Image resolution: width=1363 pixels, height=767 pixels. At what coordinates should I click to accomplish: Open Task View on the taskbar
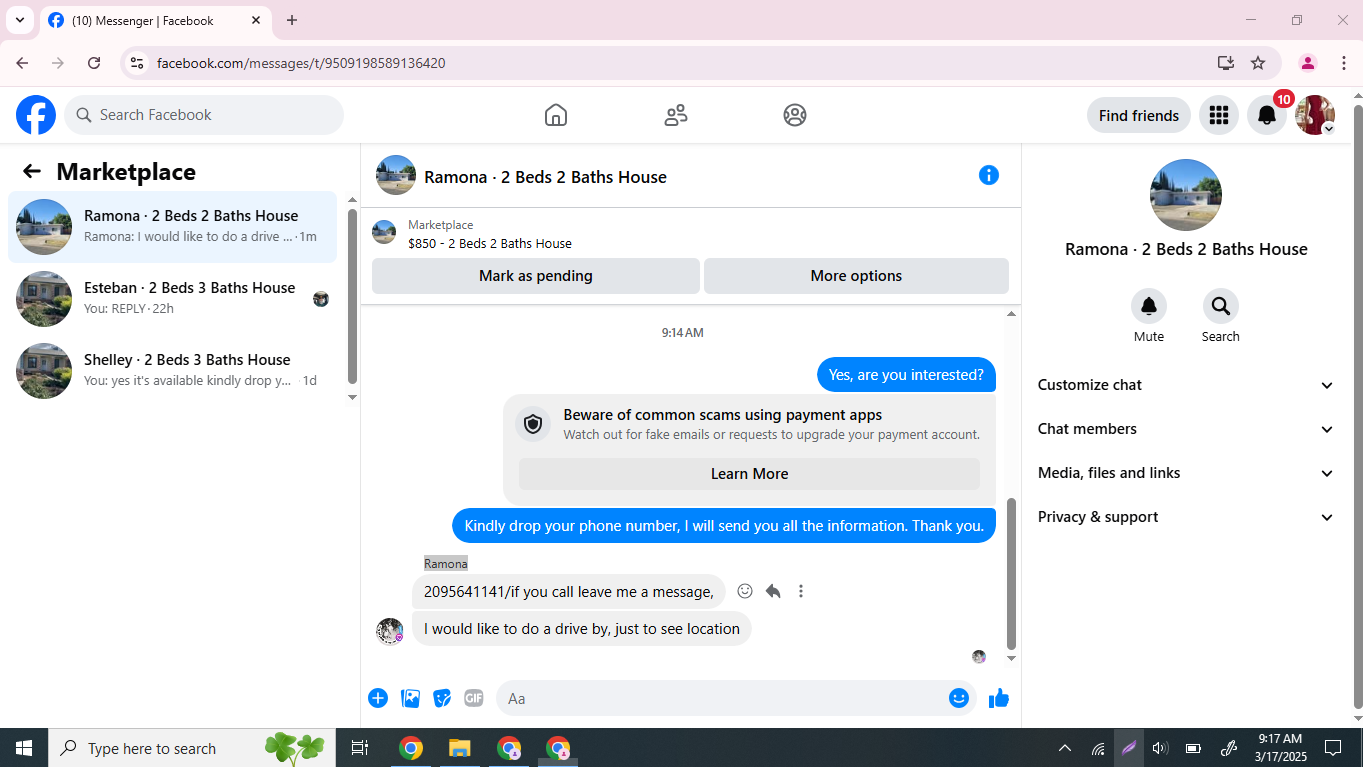(360, 748)
